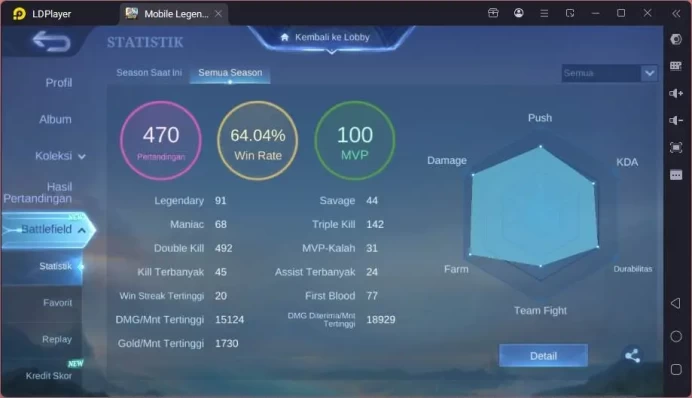Click the home icon beside Kembali ke Lobby

[285, 38]
